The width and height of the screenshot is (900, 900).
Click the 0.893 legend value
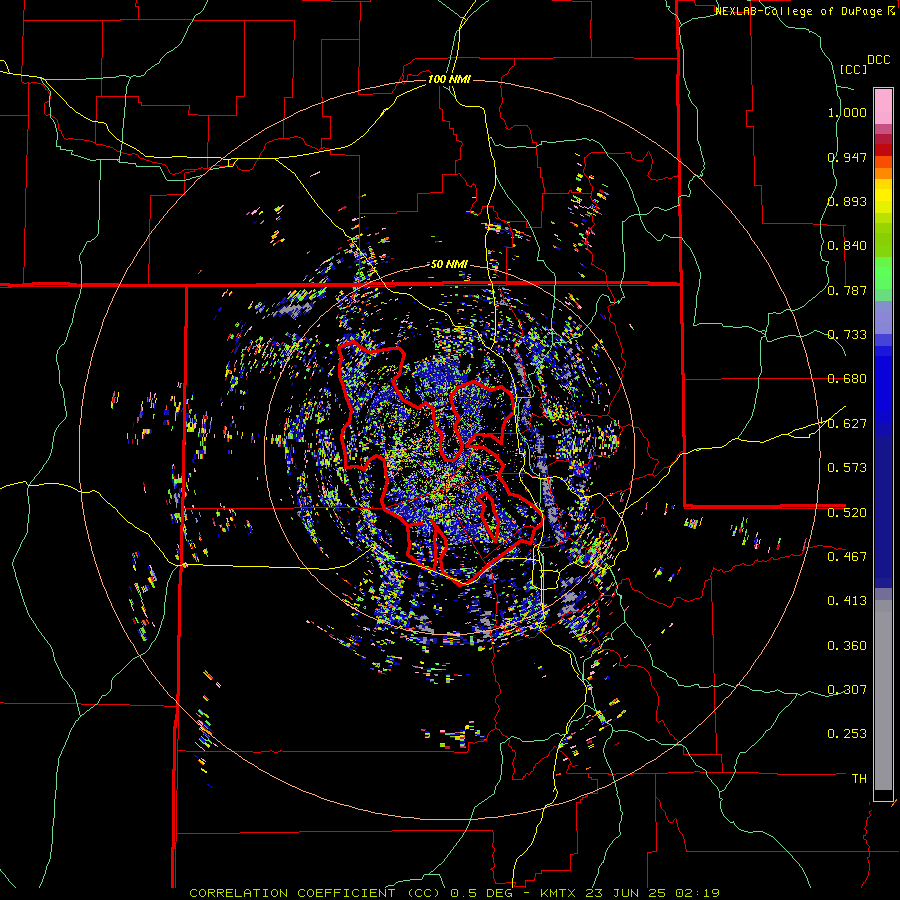(x=847, y=201)
